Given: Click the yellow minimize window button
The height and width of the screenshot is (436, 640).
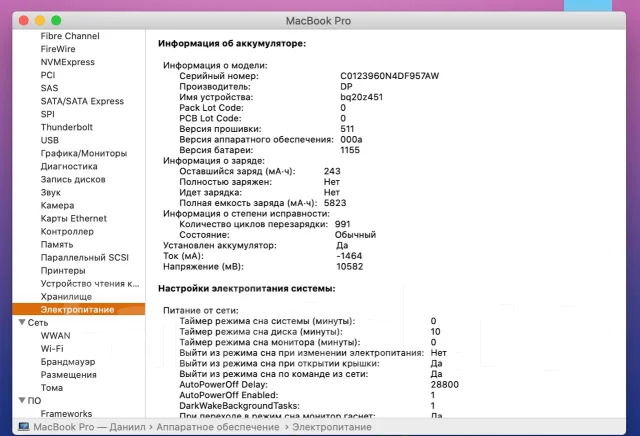Looking at the screenshot, I should click(40, 20).
